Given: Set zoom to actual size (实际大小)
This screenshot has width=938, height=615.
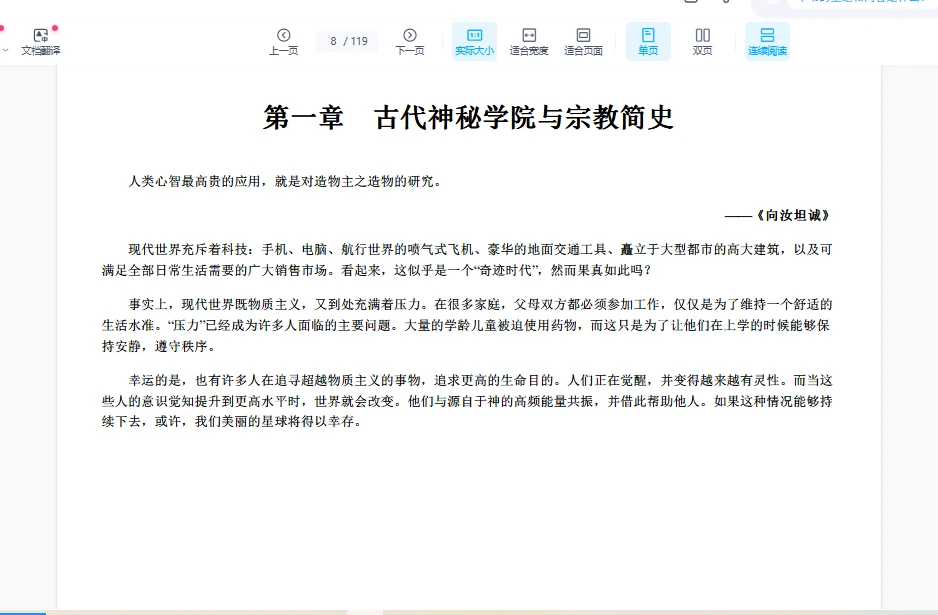Looking at the screenshot, I should (x=474, y=41).
